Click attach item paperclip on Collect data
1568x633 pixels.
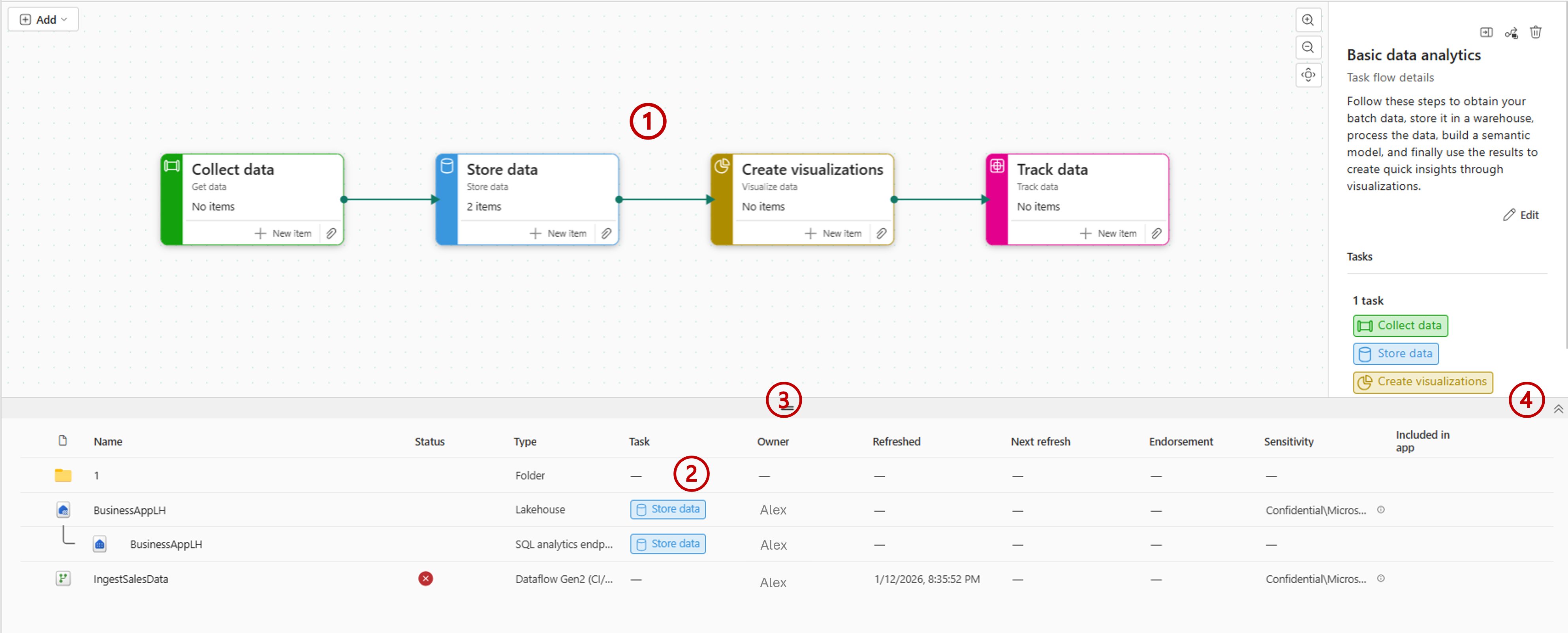[x=331, y=234]
